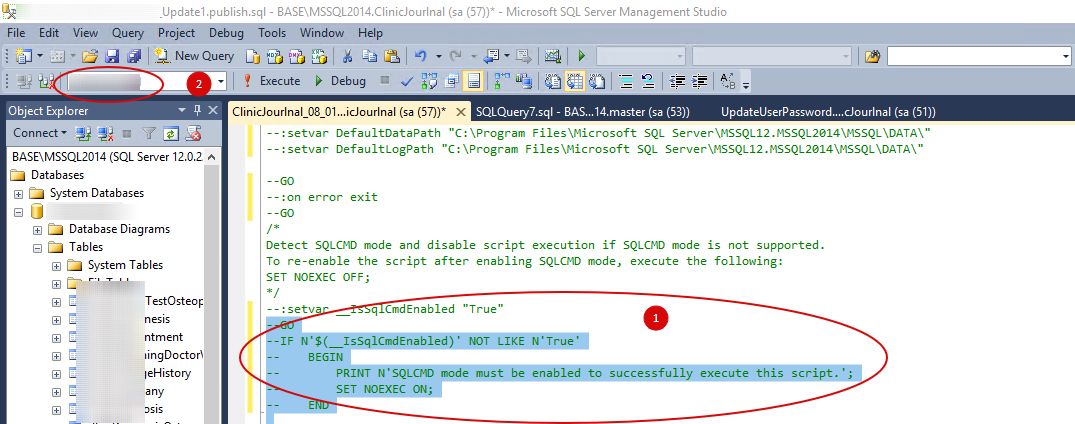Open the Tools menu
Screen dimensions: 1075x424
(x=272, y=33)
